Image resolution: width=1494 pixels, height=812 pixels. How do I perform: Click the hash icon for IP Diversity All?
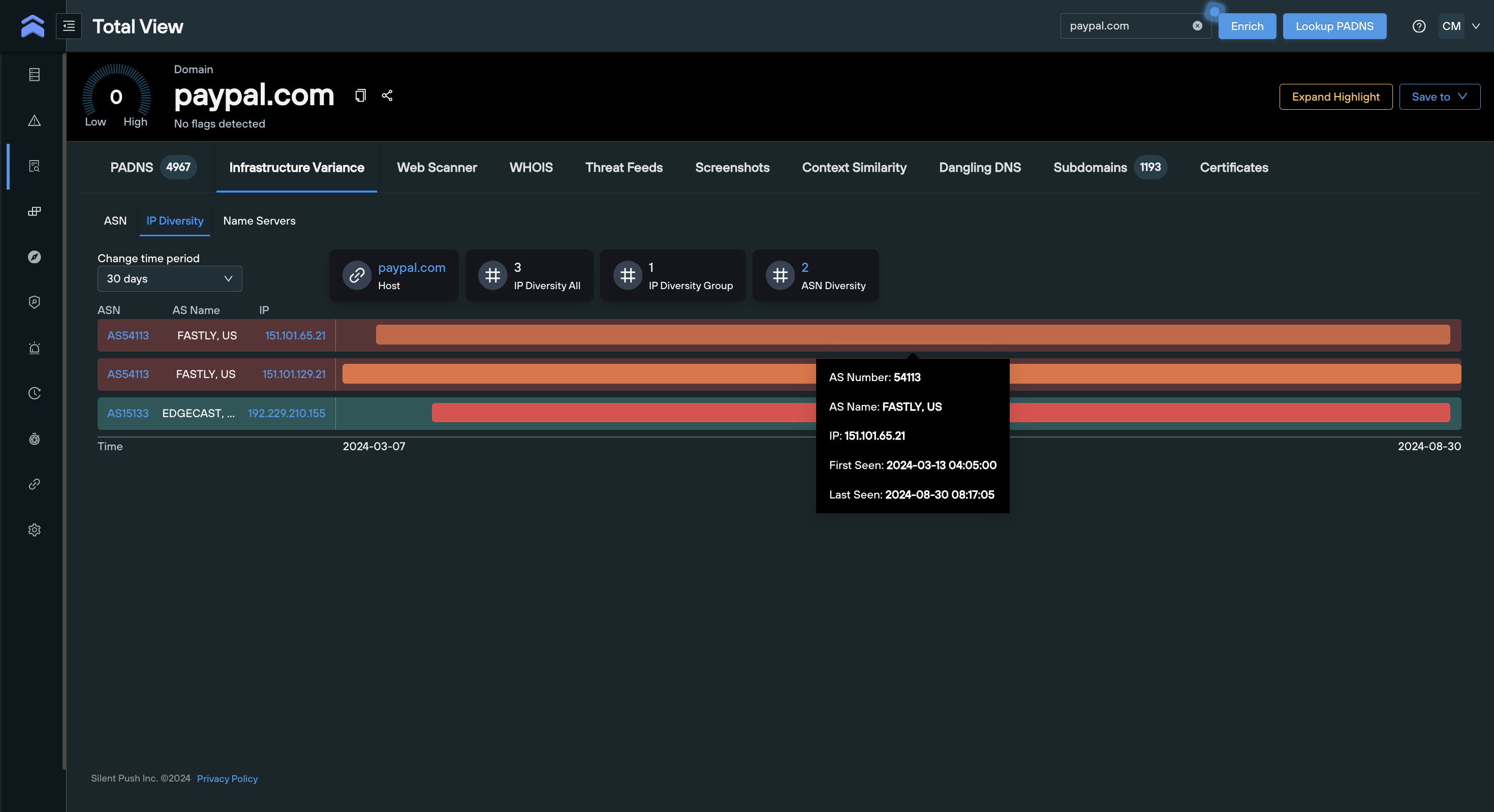[x=492, y=275]
